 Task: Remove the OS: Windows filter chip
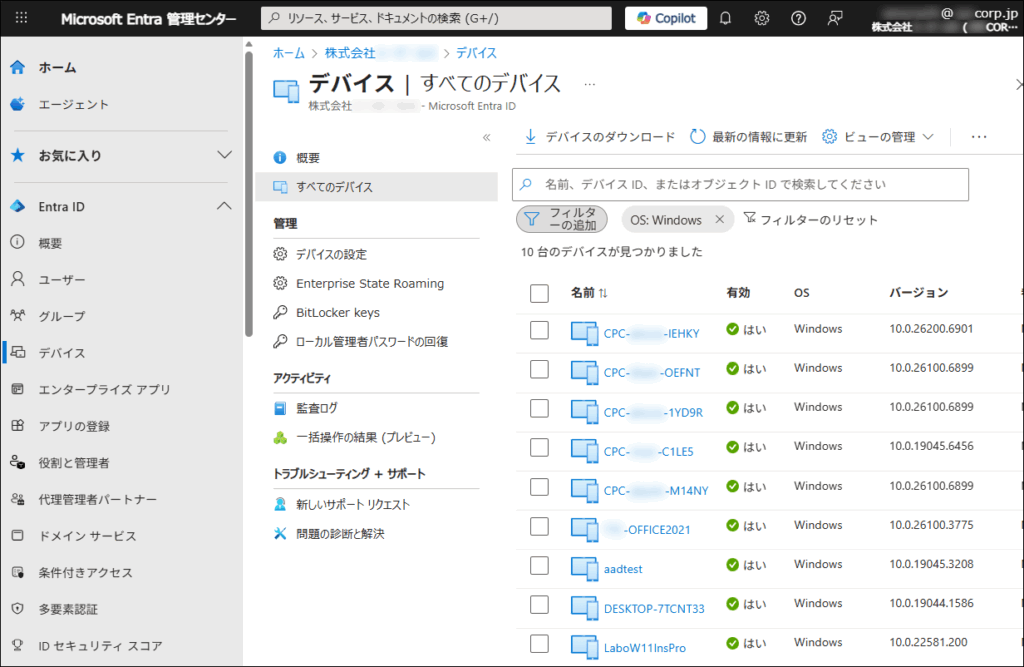pyautogui.click(x=719, y=220)
